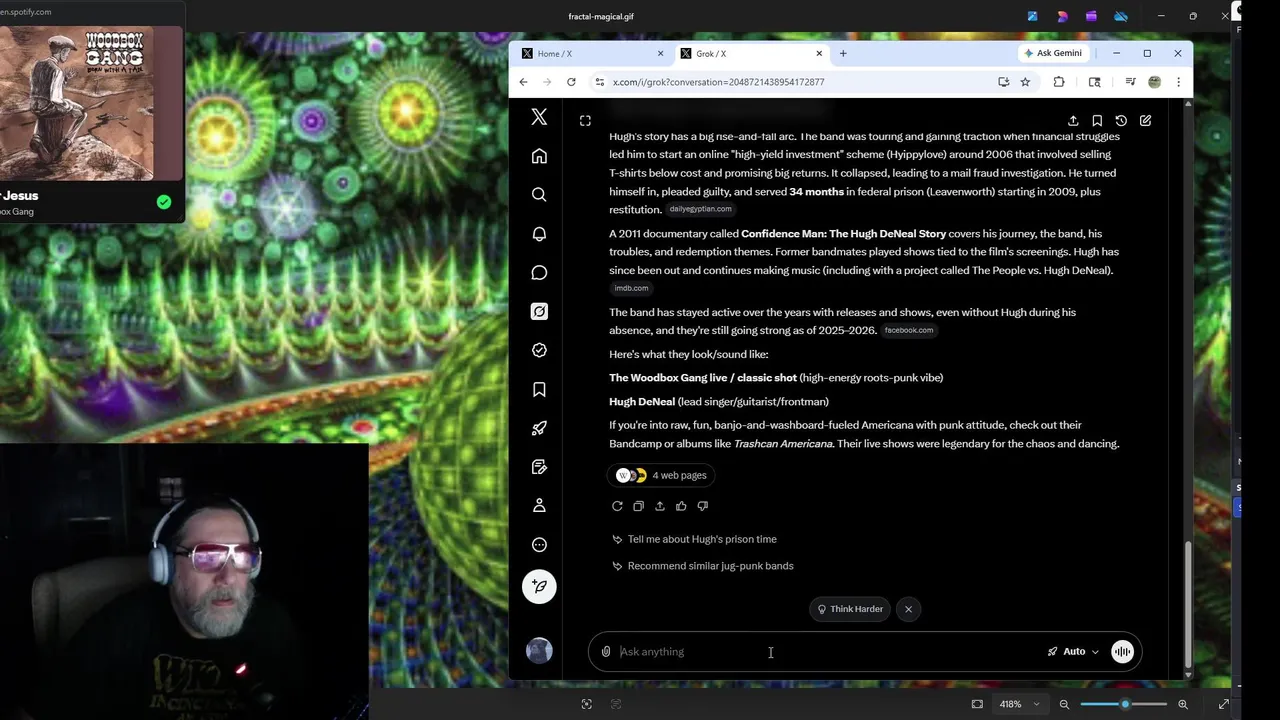The height and width of the screenshot is (720, 1280).
Task: Close the Home / X tab
Action: point(660,53)
